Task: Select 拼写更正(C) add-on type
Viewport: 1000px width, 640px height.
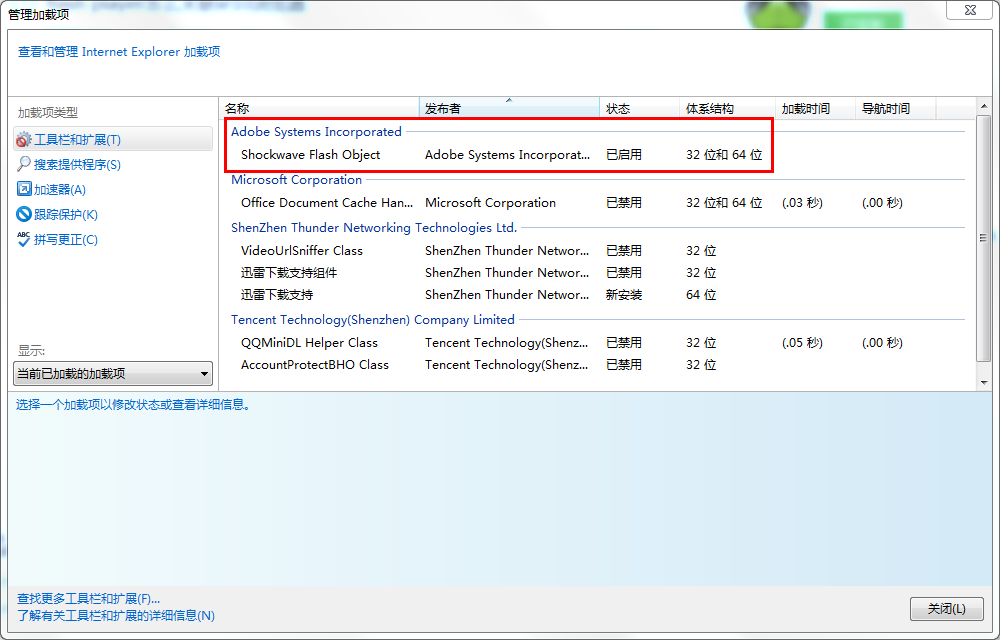Action: 66,240
